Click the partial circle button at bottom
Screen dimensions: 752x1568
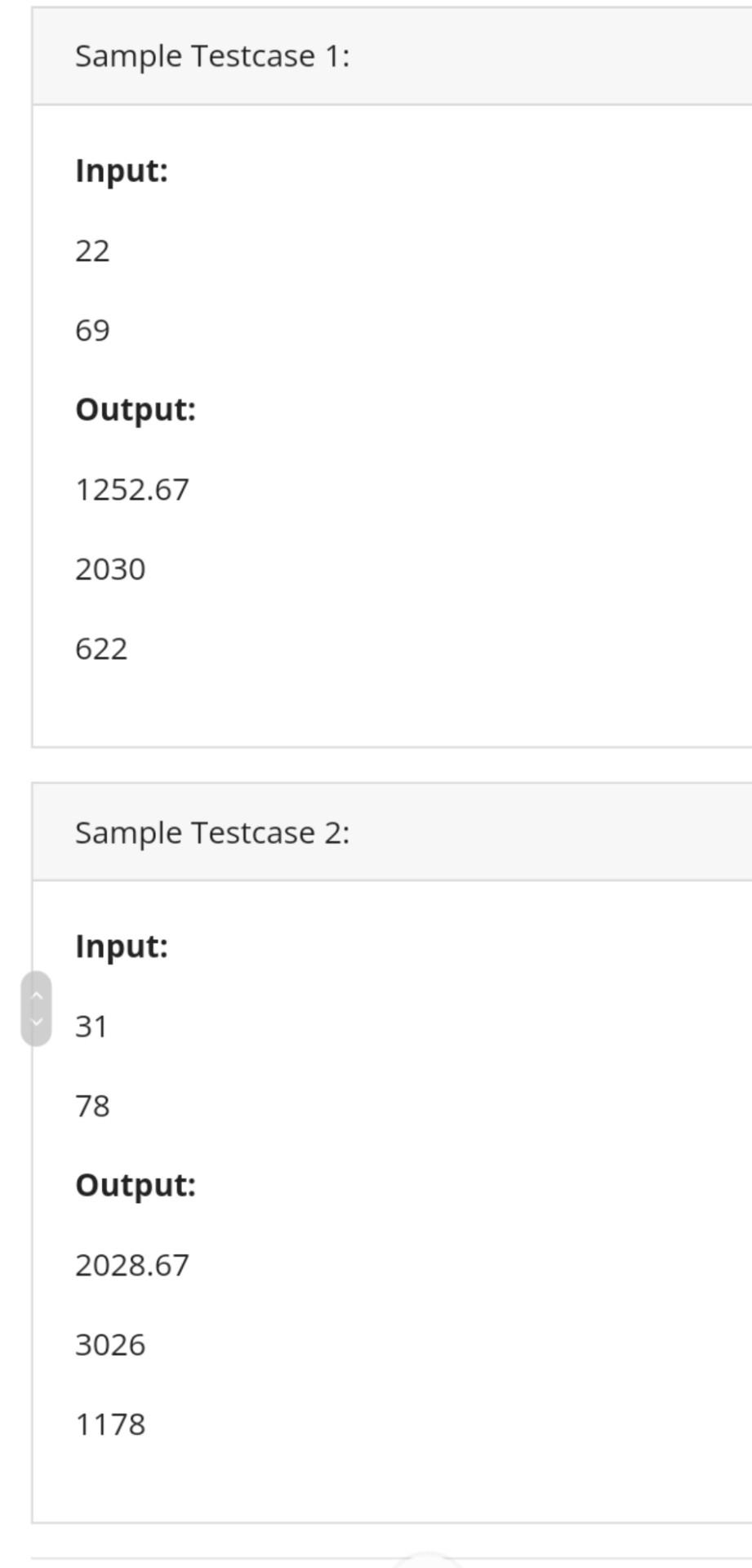click(428, 1560)
